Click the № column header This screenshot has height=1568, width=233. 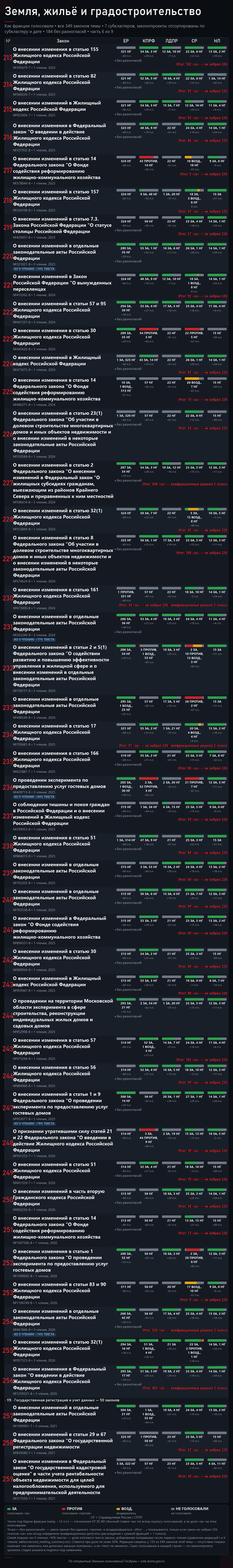tap(8, 41)
